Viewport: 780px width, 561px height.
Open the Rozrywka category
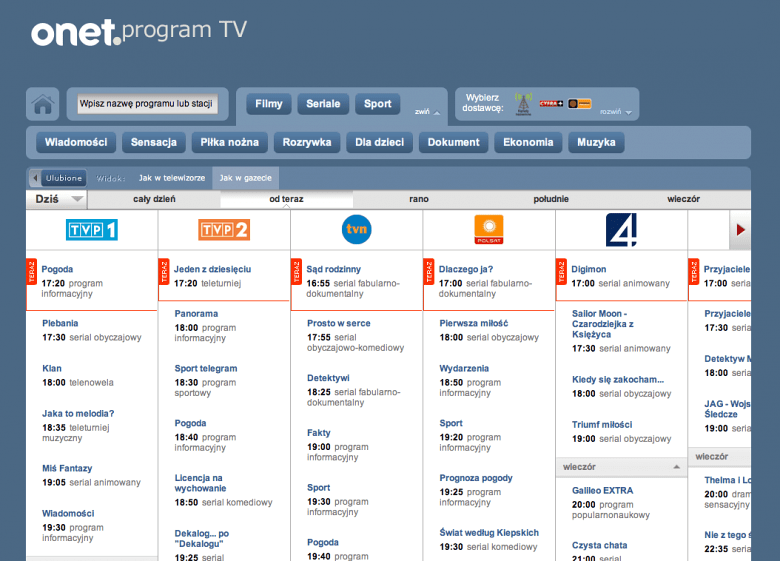click(x=307, y=142)
